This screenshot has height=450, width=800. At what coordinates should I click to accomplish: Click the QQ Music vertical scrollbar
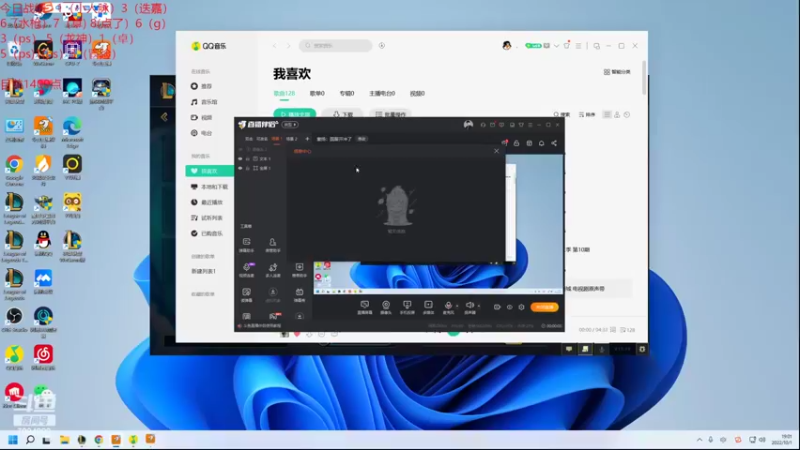point(644,77)
